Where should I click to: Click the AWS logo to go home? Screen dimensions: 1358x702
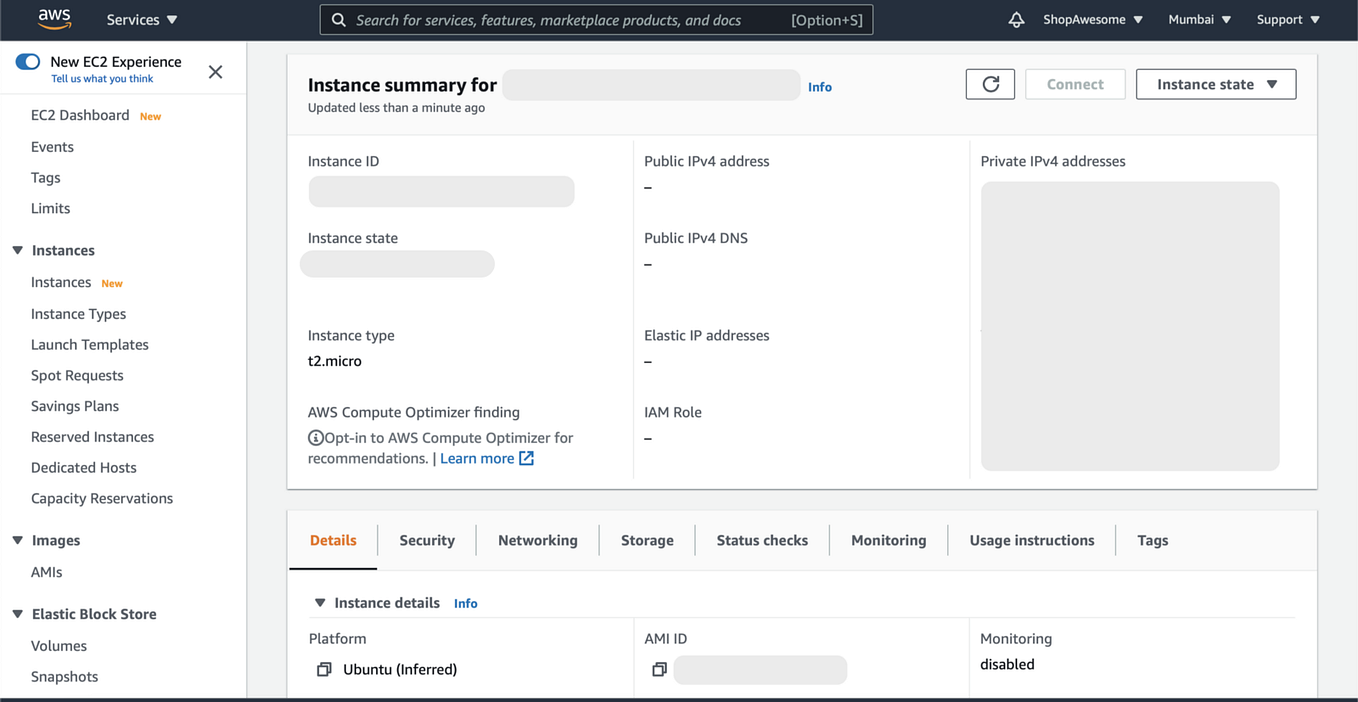click(54, 19)
